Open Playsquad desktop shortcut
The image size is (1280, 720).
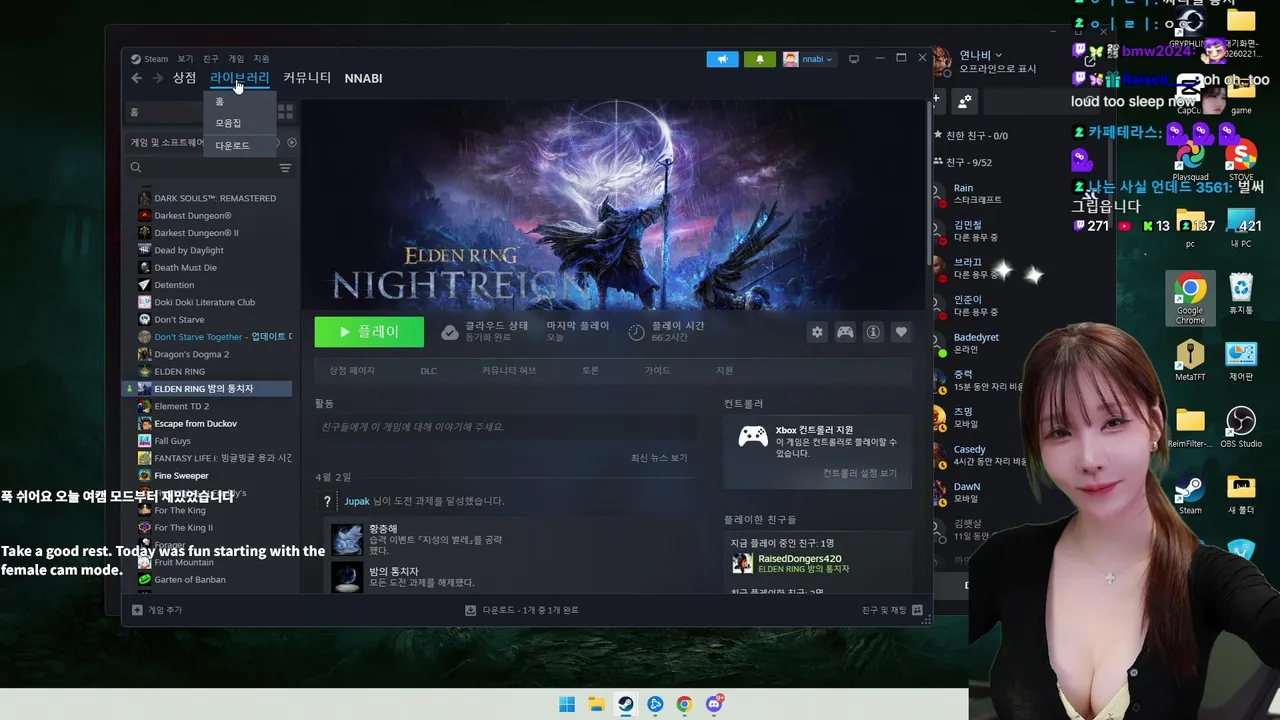[1190, 161]
